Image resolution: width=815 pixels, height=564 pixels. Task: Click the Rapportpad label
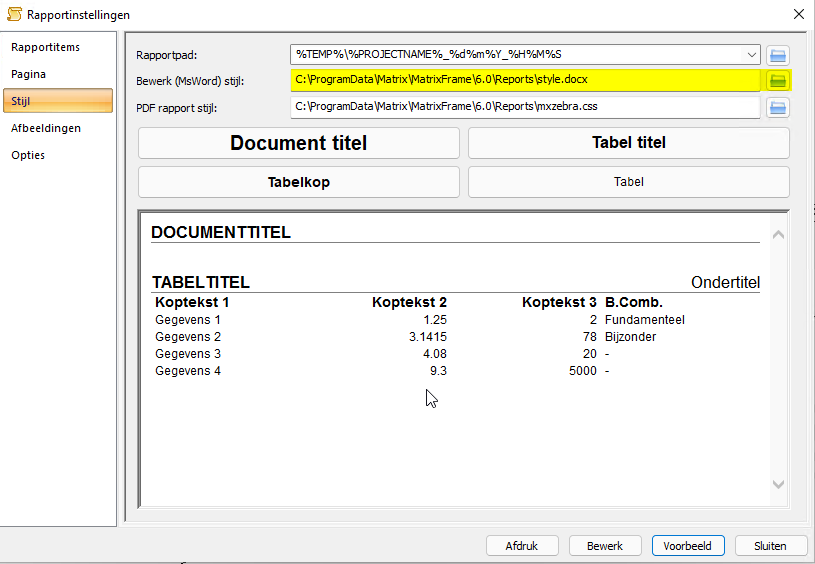tap(167, 55)
